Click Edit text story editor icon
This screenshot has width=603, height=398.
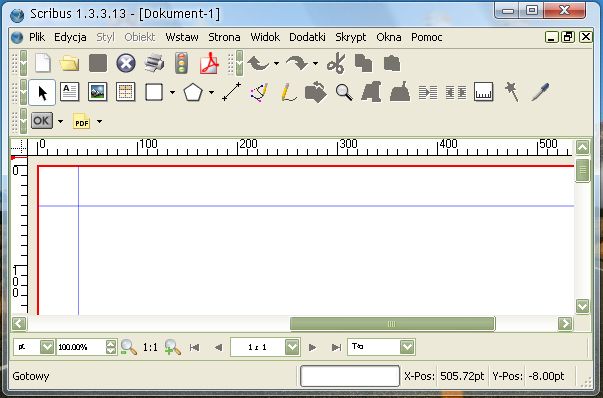400,92
